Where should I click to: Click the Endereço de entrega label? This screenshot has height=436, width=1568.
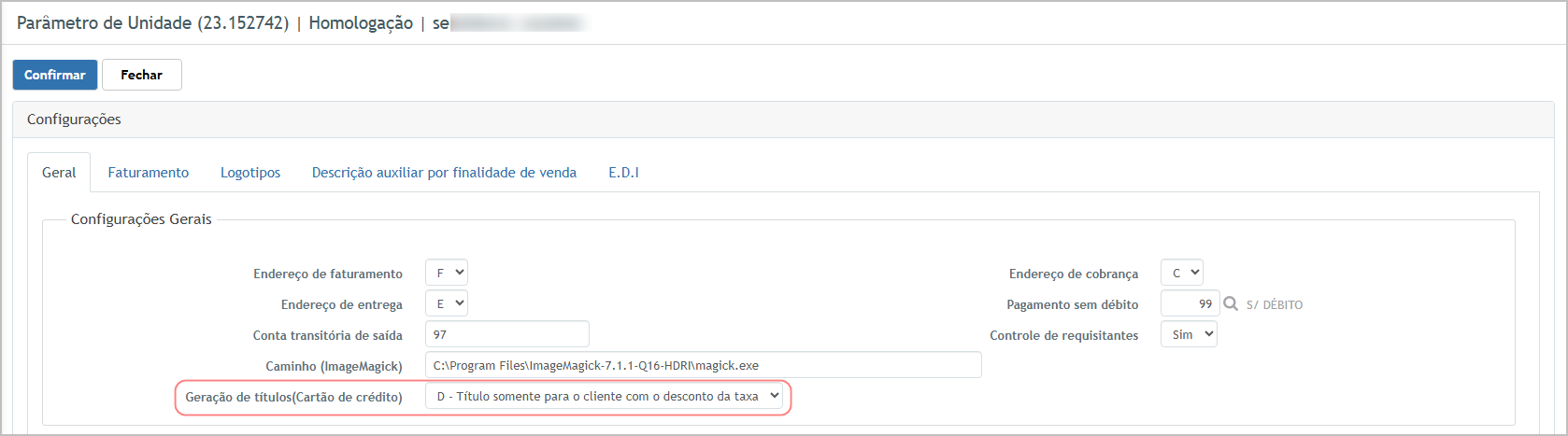pos(342,304)
